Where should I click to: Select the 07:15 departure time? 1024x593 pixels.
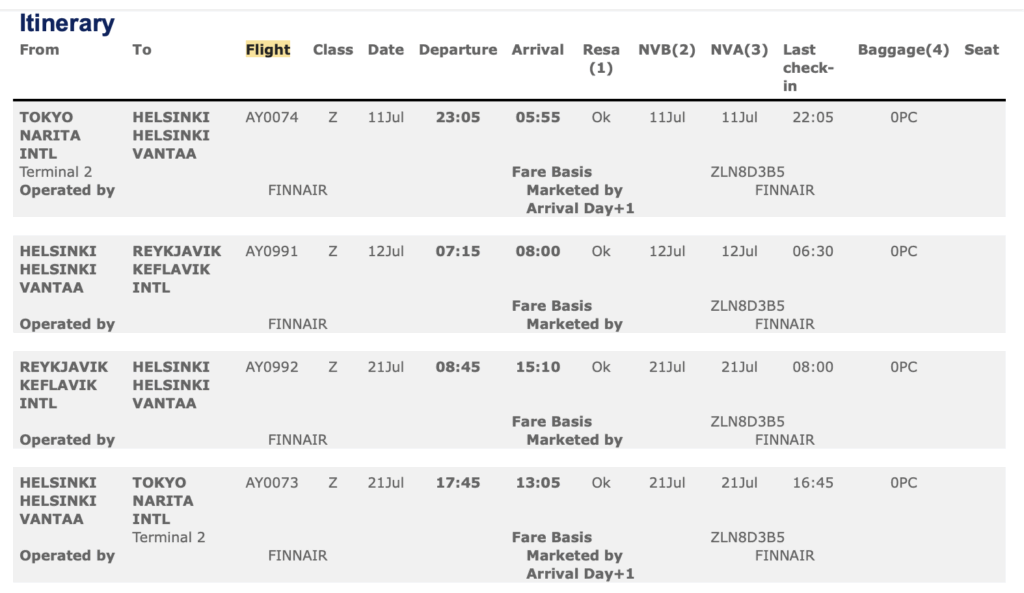[458, 252]
